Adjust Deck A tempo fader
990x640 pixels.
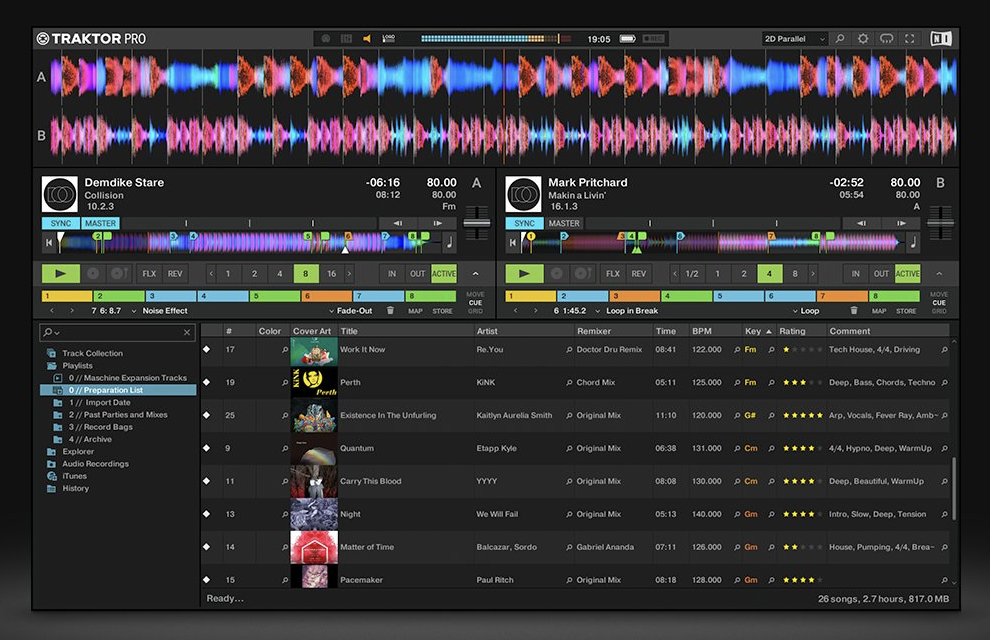coord(477,223)
